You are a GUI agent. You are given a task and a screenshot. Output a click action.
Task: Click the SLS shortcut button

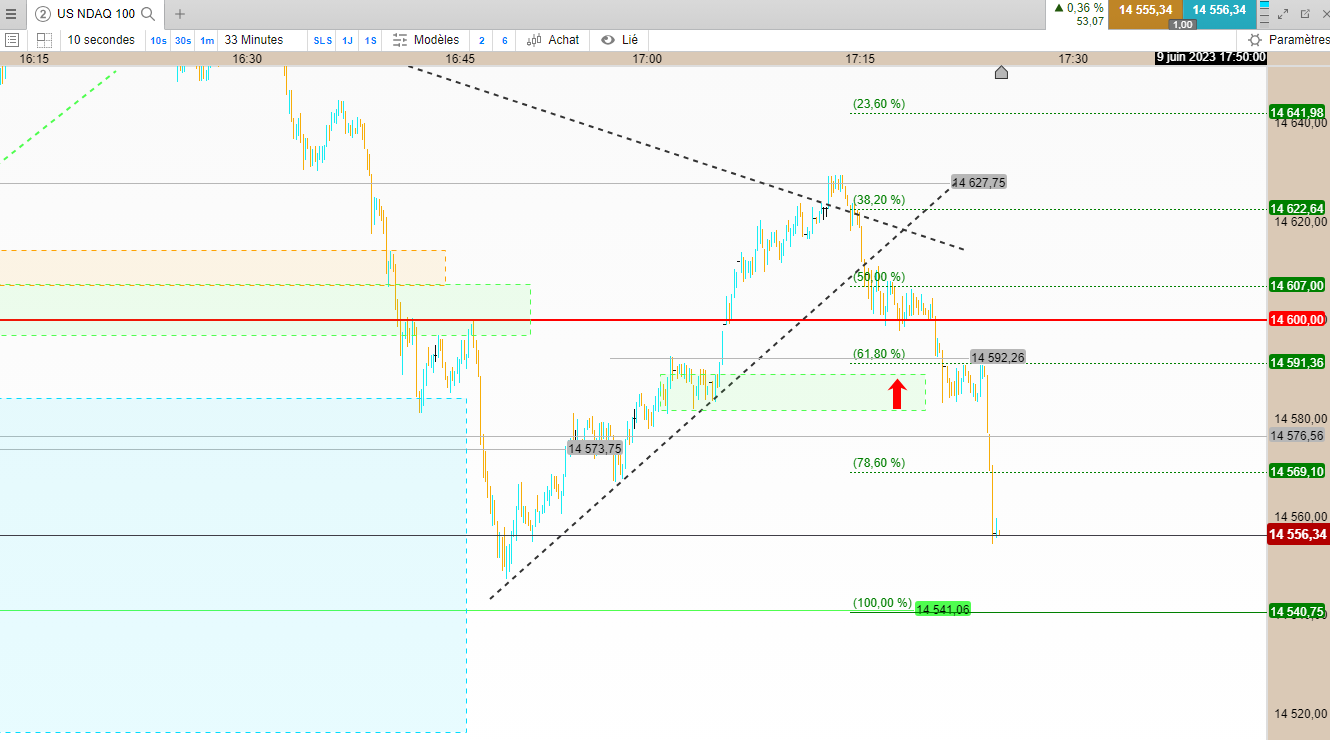(323, 40)
